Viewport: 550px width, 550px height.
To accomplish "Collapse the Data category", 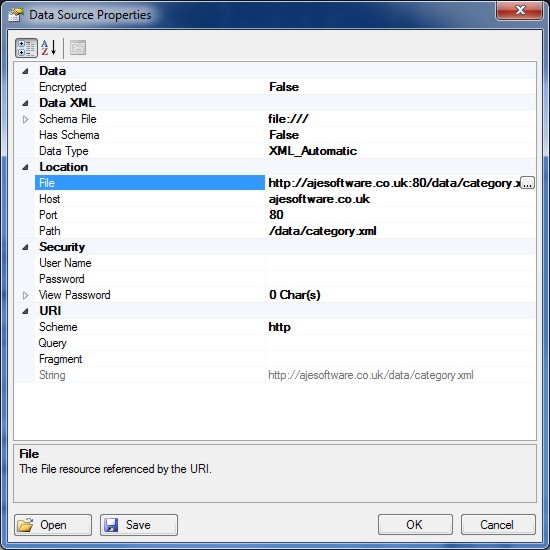I will 25,71.
